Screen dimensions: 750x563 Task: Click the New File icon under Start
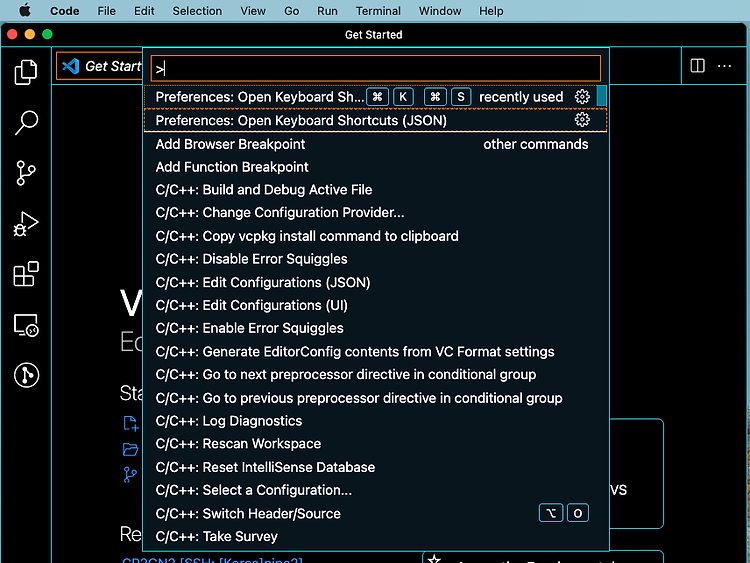click(x=130, y=423)
